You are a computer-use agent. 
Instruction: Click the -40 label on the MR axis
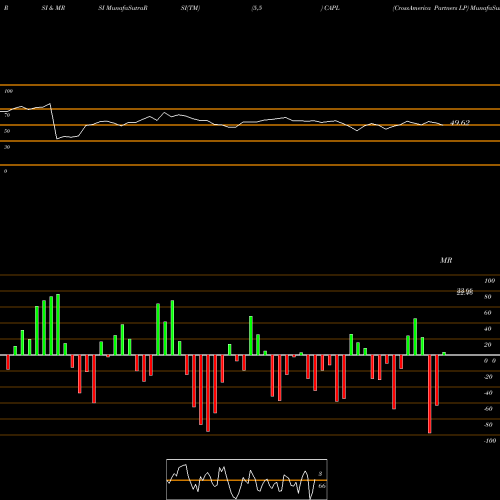pos(488,393)
